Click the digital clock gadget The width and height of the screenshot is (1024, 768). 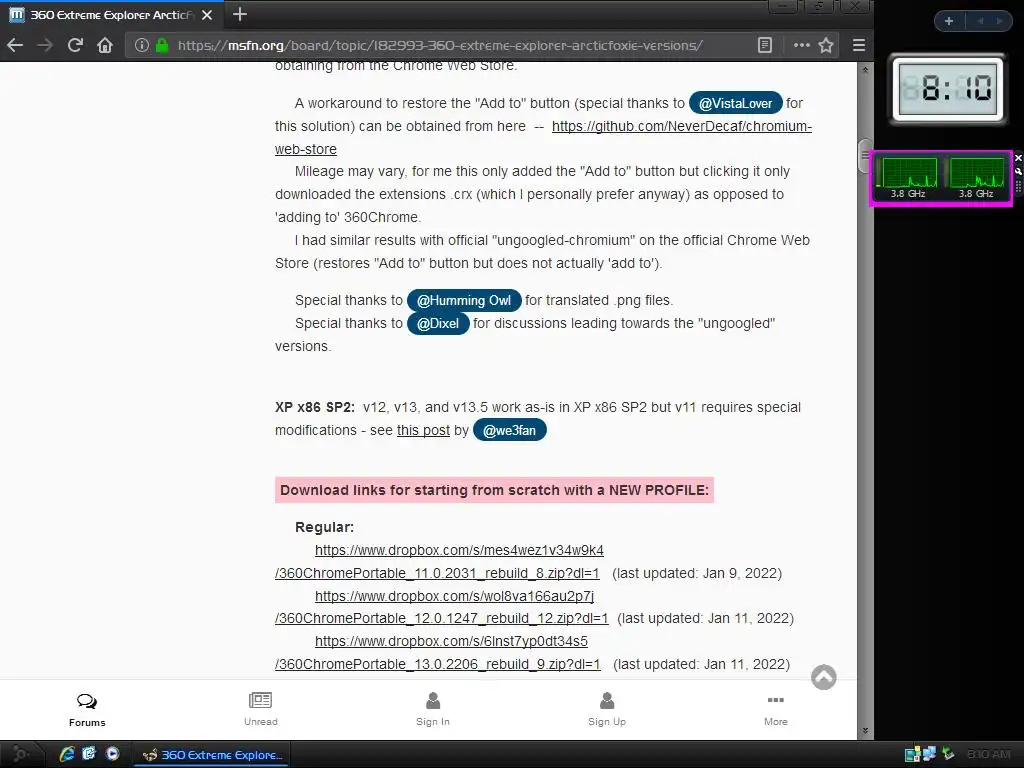click(x=948, y=89)
